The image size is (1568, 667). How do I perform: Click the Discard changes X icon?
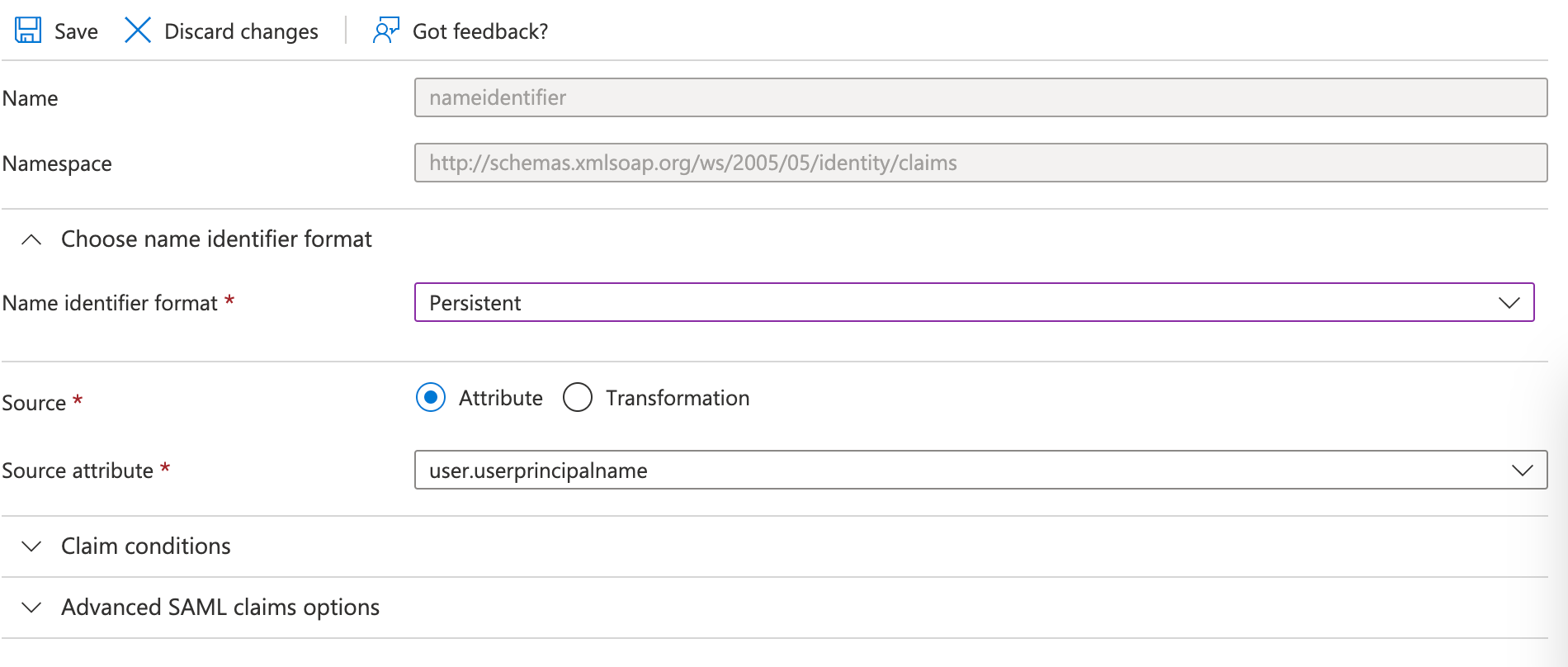point(137,31)
